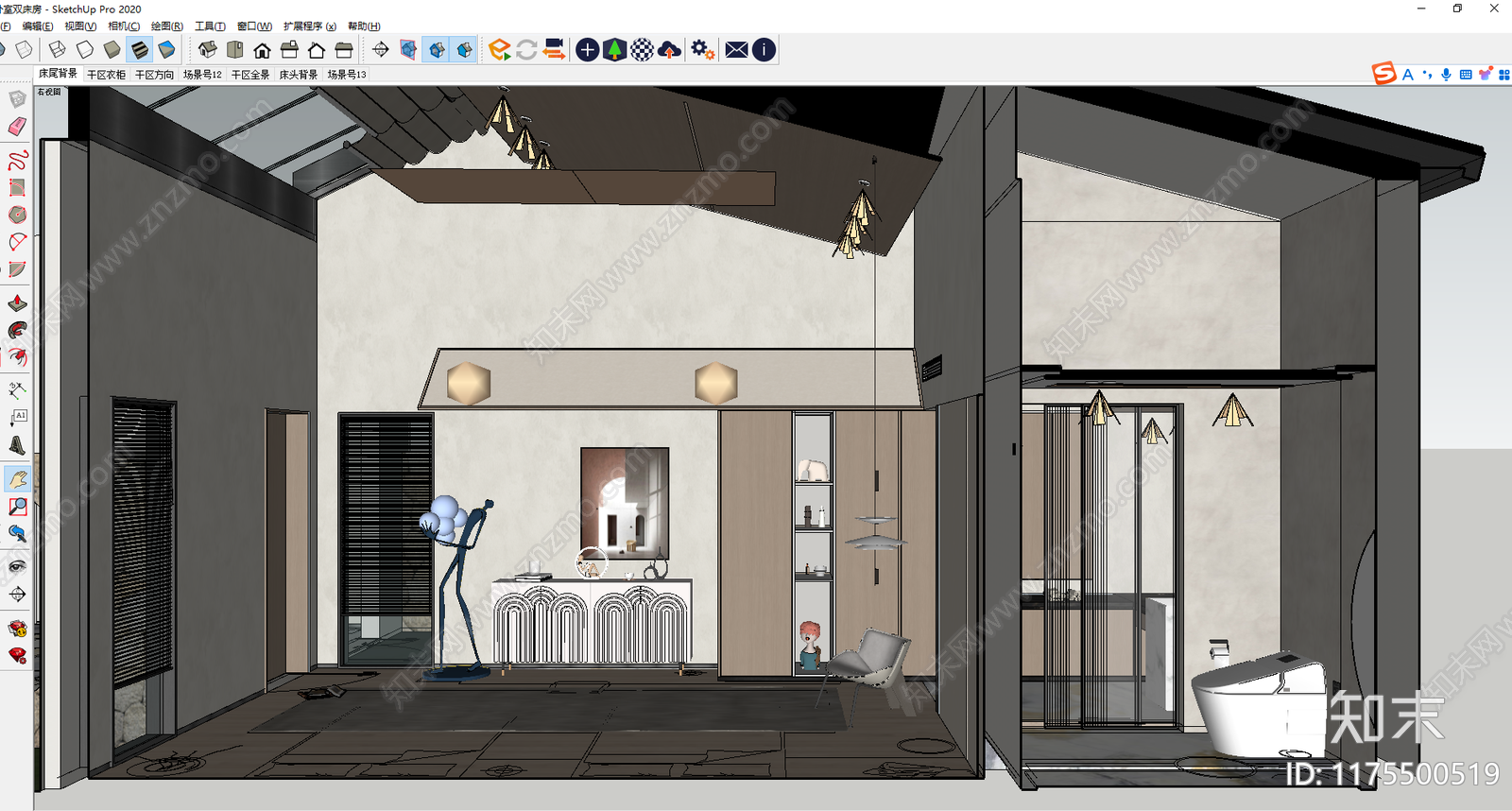
Task: Switch to Top view
Action: 235,49
